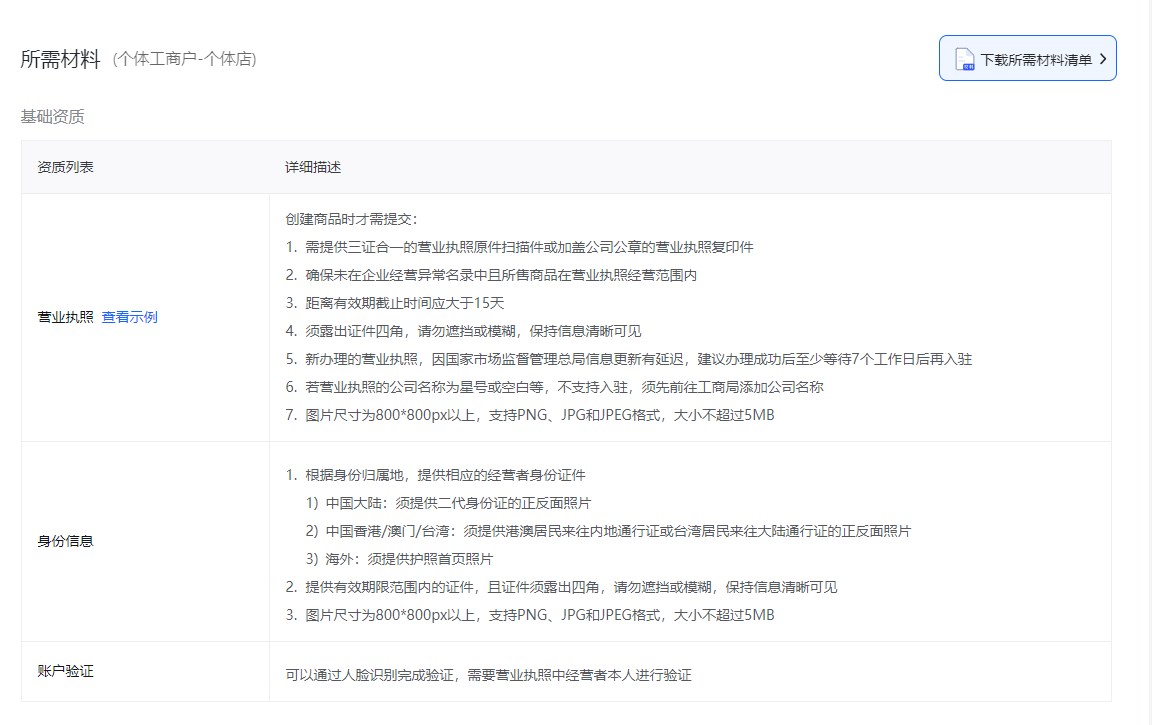The width and height of the screenshot is (1152, 725).
Task: Click the 详细描述 column header
Action: point(313,167)
